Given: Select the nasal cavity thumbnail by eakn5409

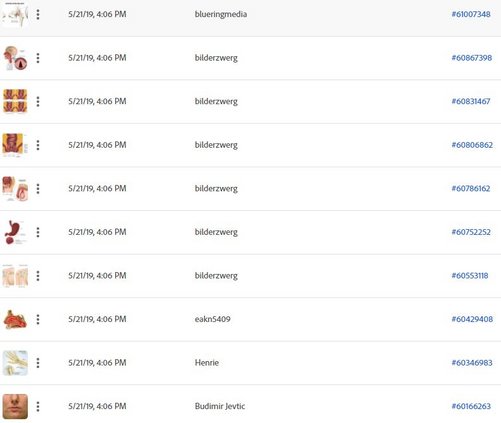Looking at the screenshot, I should pos(15,319).
